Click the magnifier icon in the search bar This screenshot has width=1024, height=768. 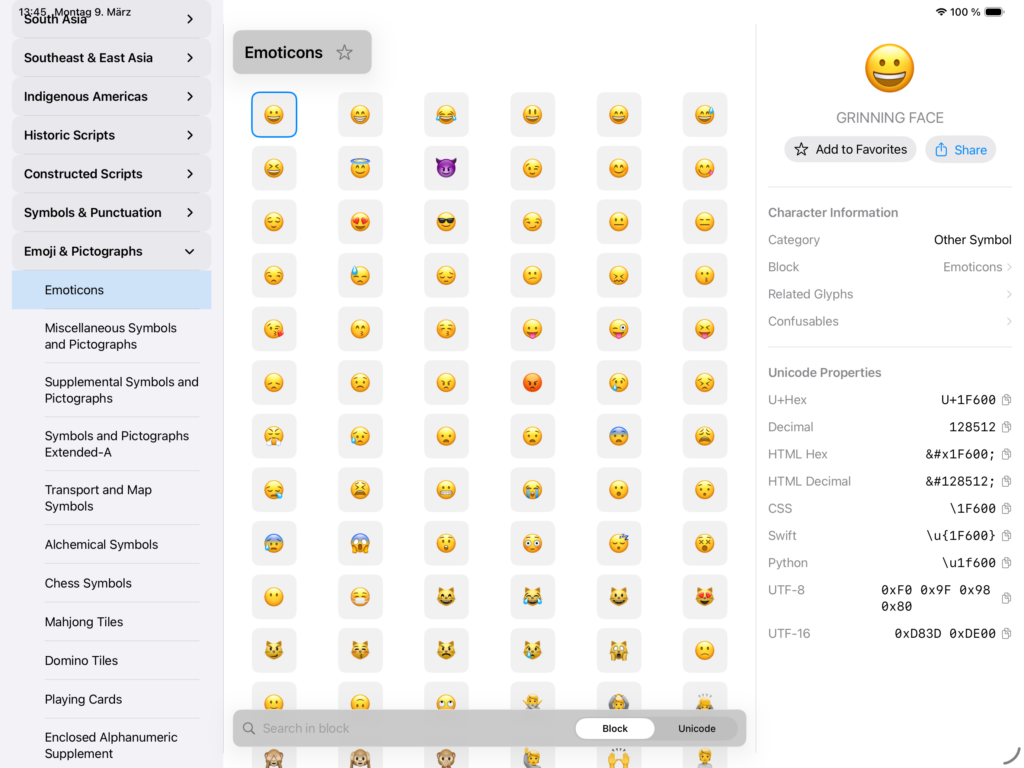tap(249, 728)
